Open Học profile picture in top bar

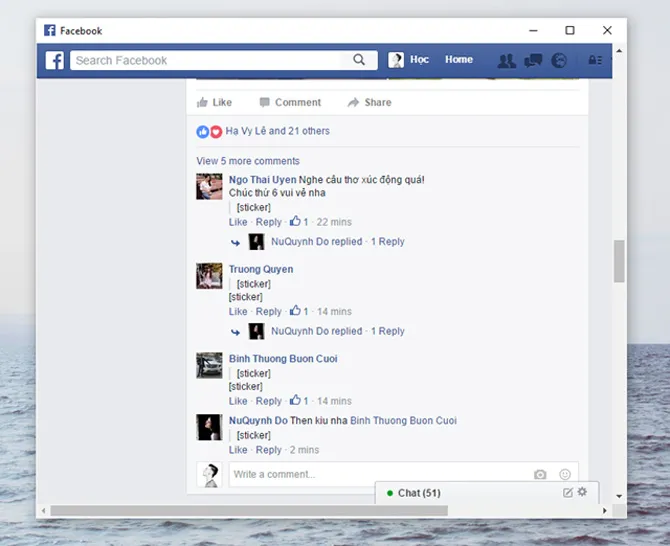pos(396,60)
